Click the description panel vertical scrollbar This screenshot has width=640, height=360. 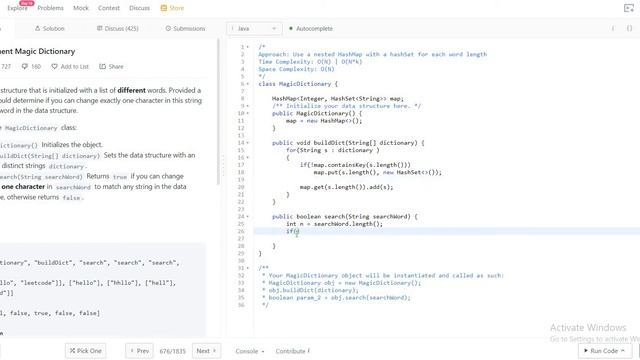point(218,112)
